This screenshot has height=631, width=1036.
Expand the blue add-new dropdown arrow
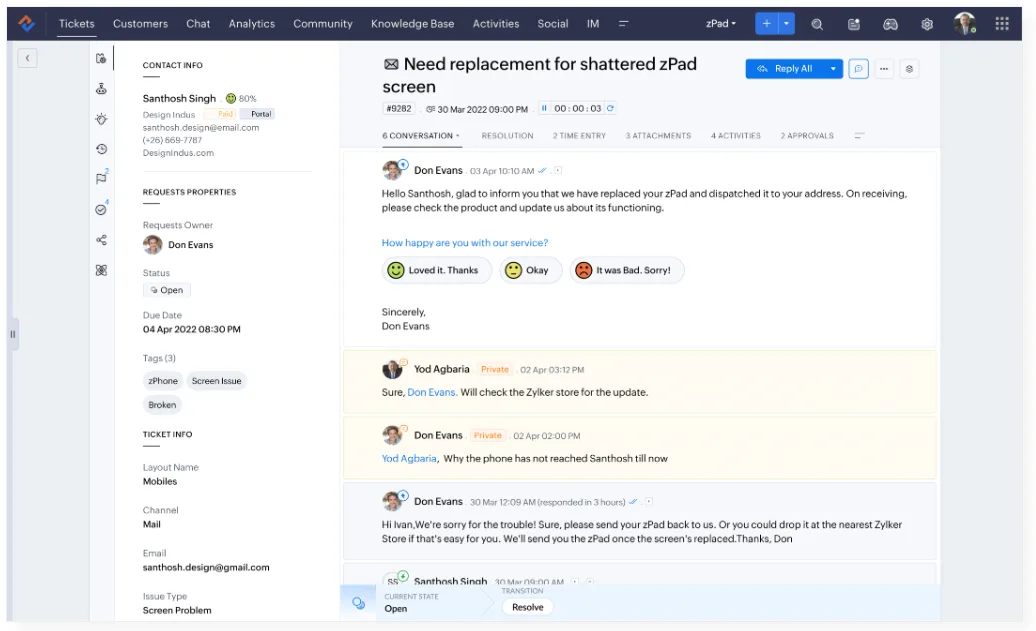(787, 24)
